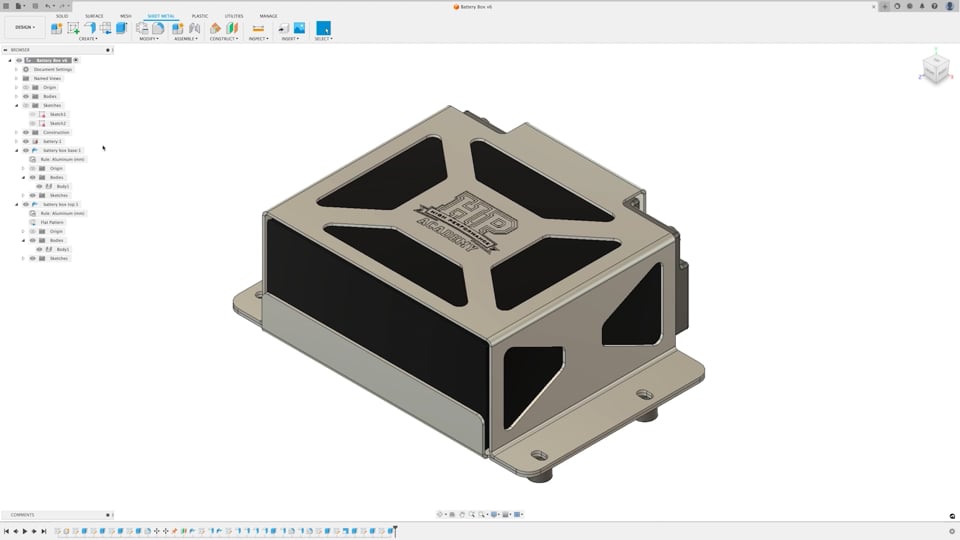Open the notifications bell icon

(x=922, y=6)
